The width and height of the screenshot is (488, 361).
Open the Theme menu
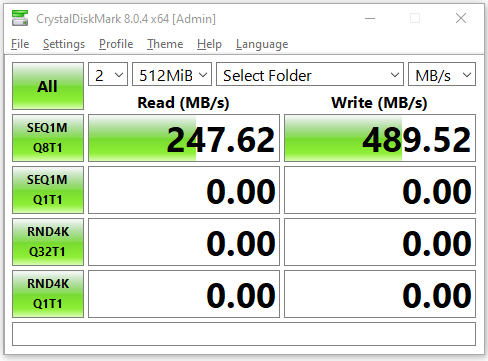click(x=165, y=44)
